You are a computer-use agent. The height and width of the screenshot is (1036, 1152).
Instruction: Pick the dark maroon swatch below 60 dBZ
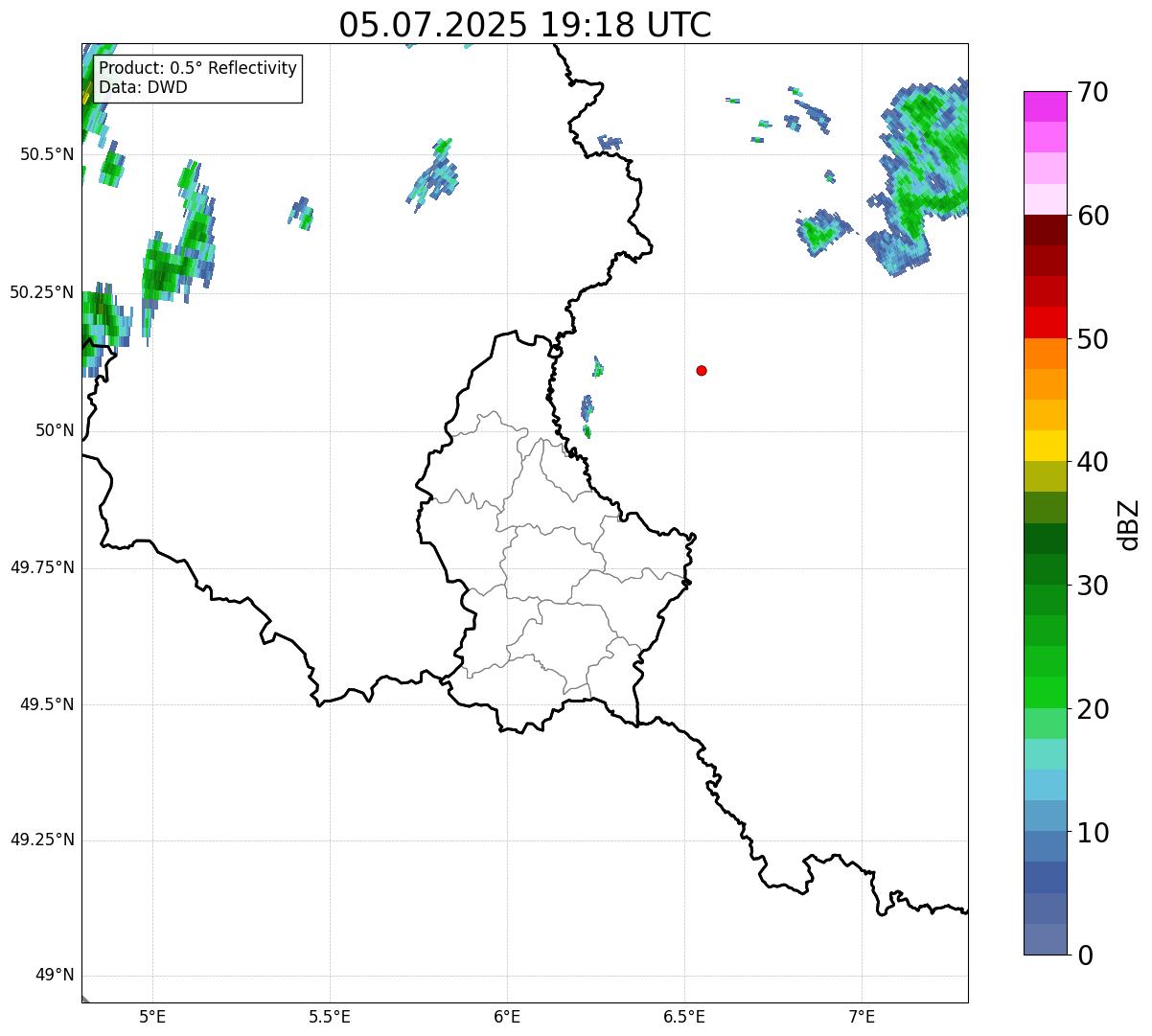point(1045,230)
